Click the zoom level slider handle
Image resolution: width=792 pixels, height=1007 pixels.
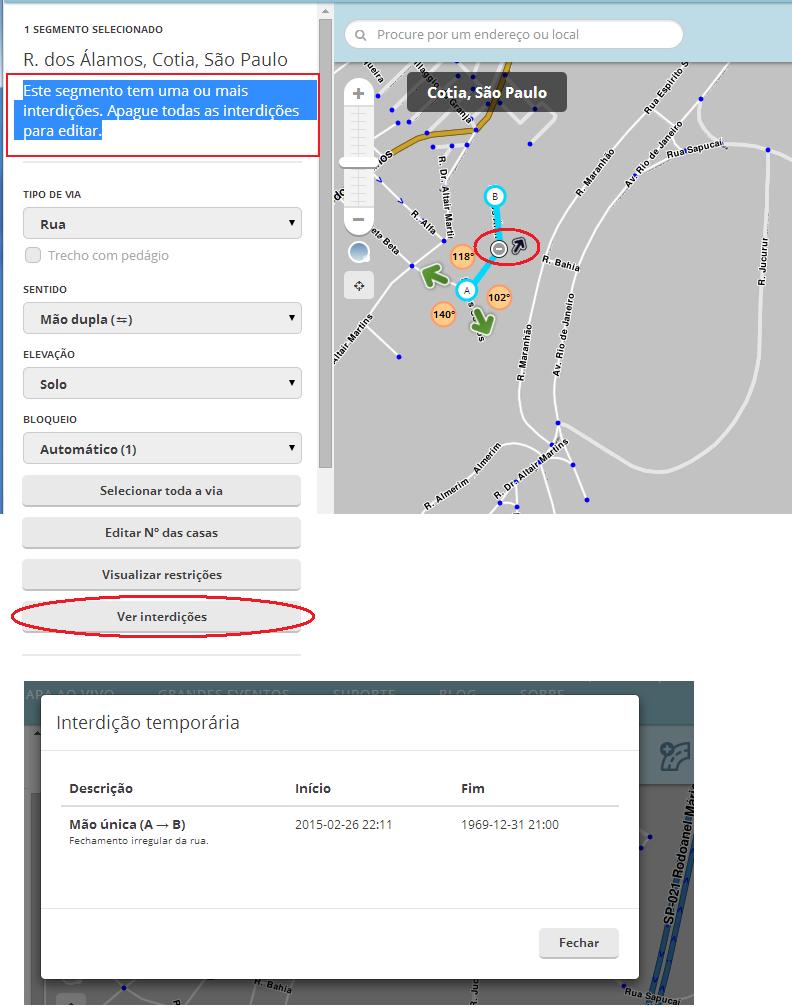click(x=358, y=162)
